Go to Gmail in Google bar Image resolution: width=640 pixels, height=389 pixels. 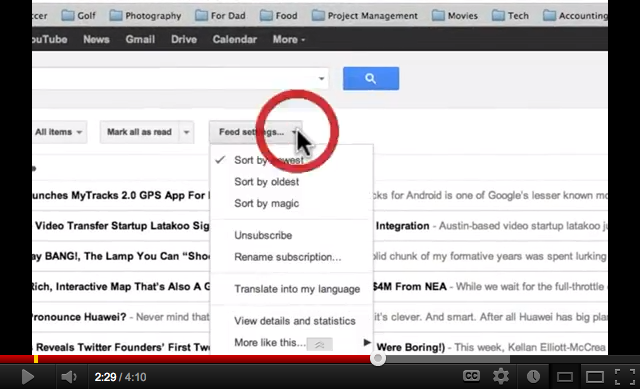click(140, 40)
